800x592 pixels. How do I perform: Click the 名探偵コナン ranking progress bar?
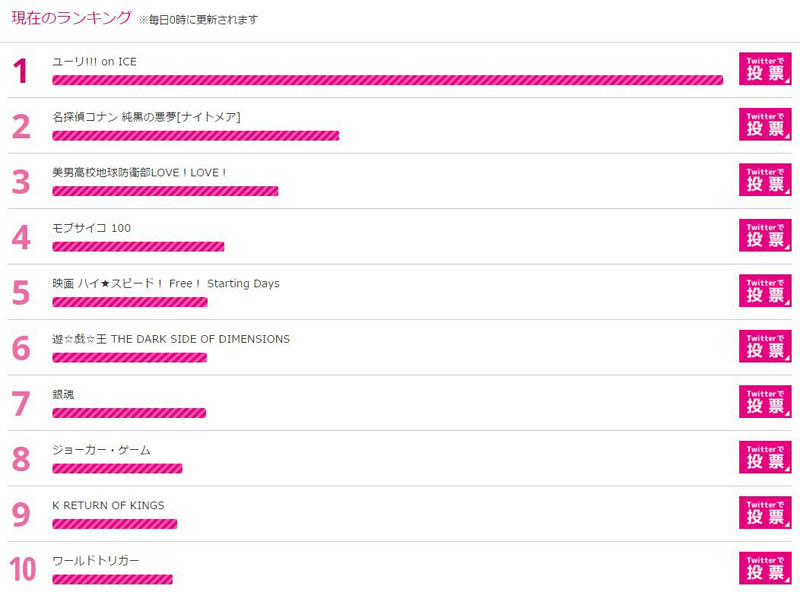pyautogui.click(x=195, y=136)
